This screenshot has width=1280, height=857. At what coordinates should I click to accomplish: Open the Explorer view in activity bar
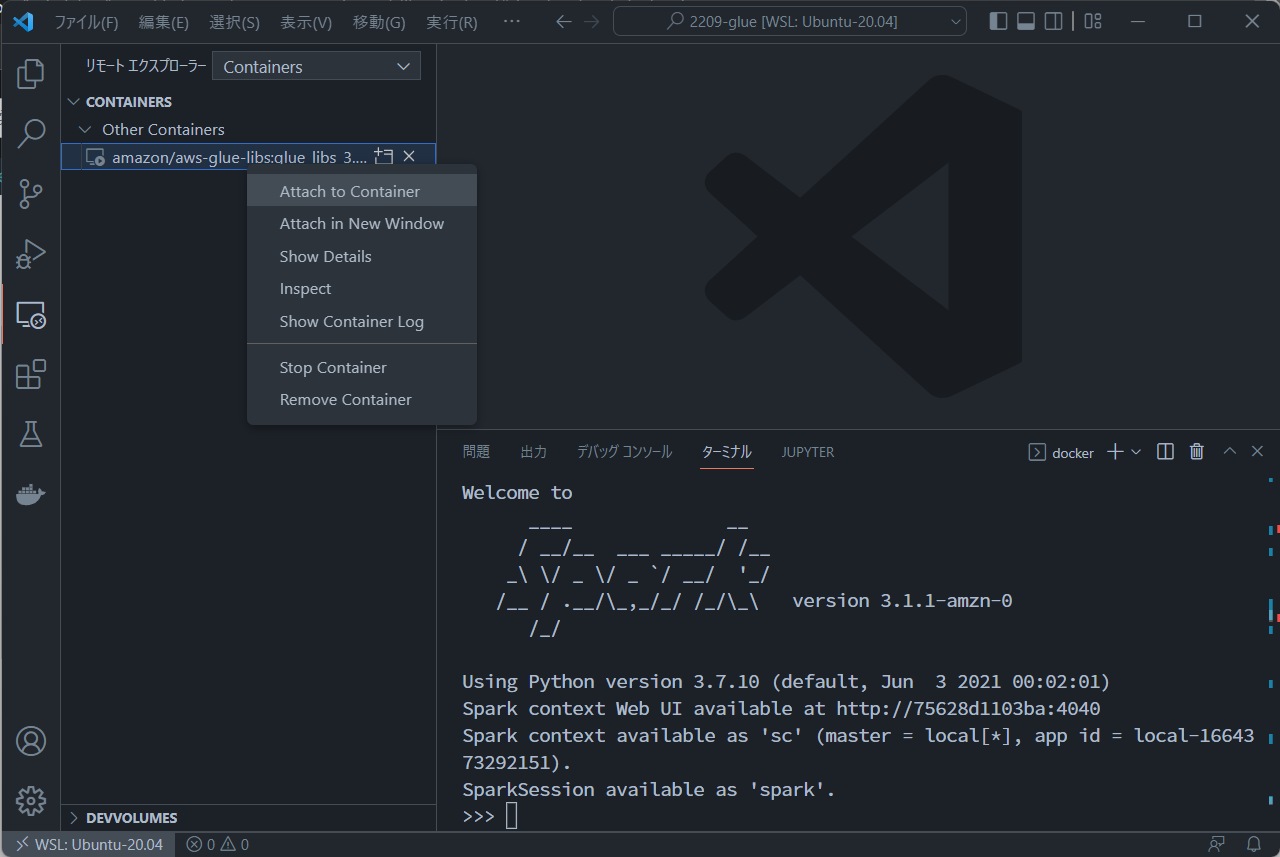31,73
